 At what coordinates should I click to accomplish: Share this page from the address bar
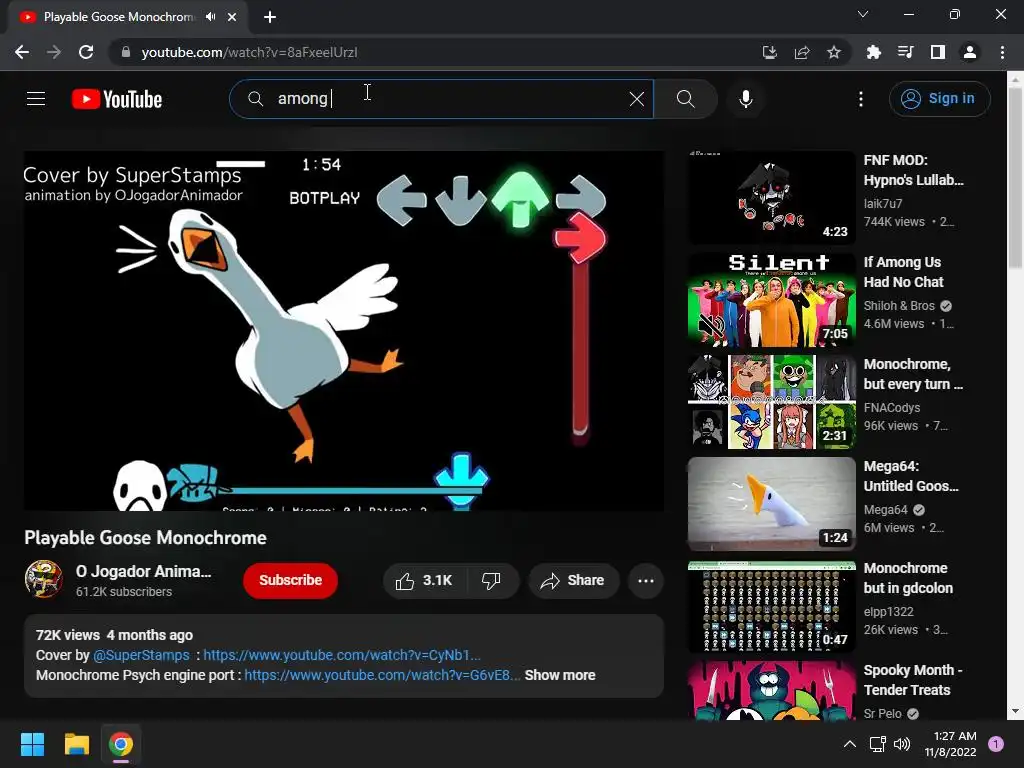coord(802,52)
